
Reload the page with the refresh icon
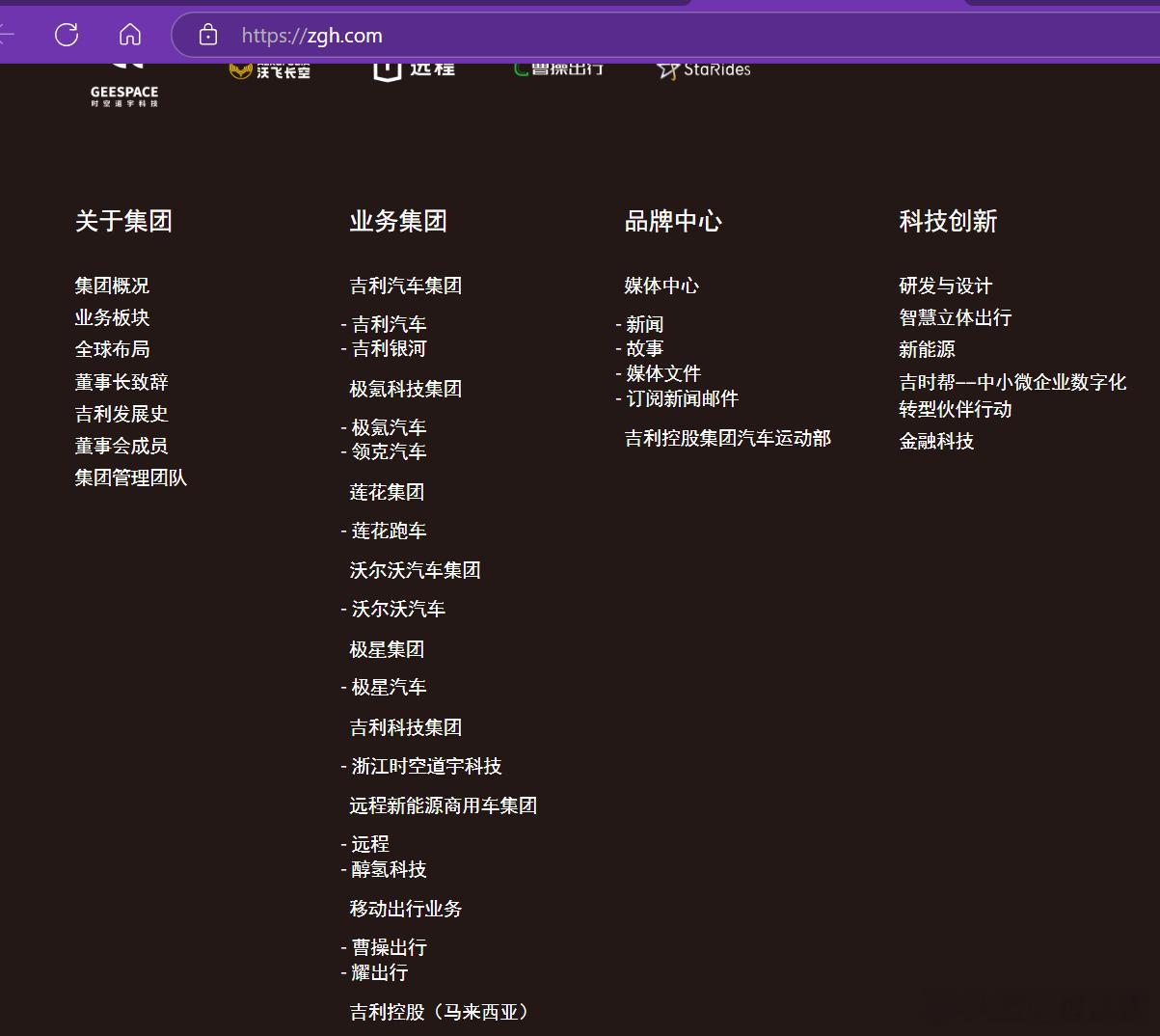67,36
